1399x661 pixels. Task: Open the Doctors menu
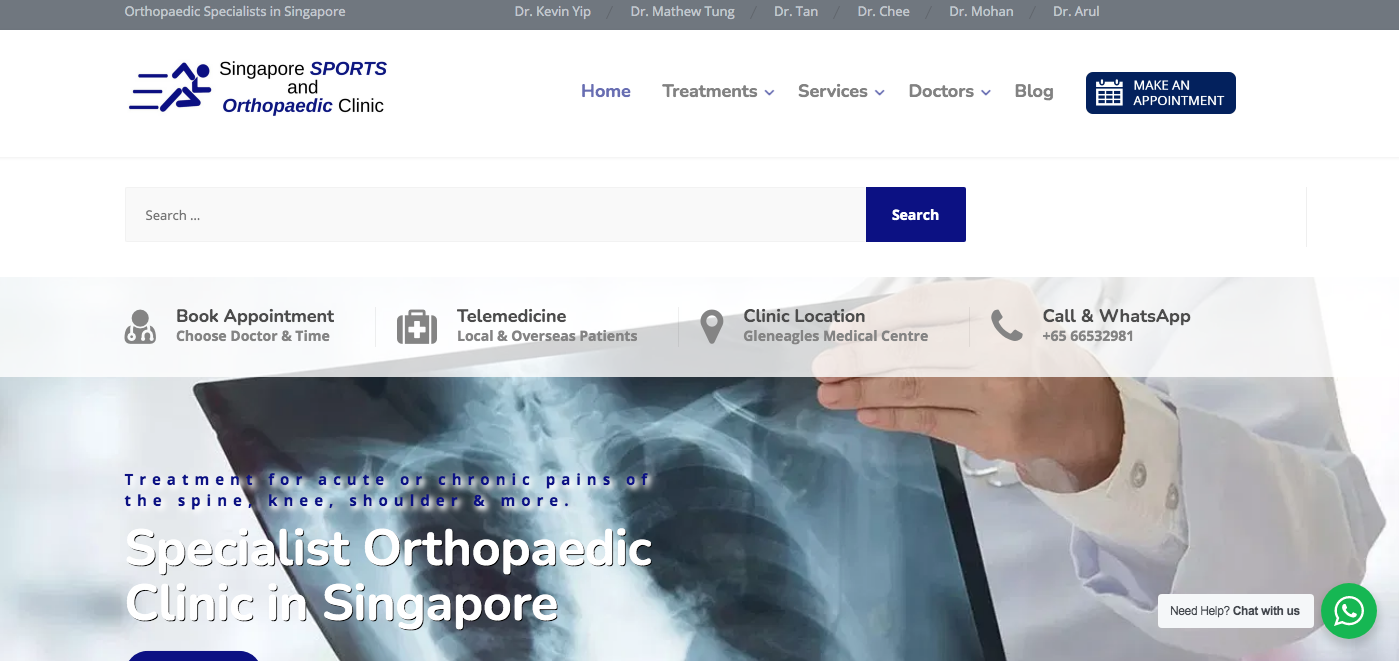coord(941,91)
